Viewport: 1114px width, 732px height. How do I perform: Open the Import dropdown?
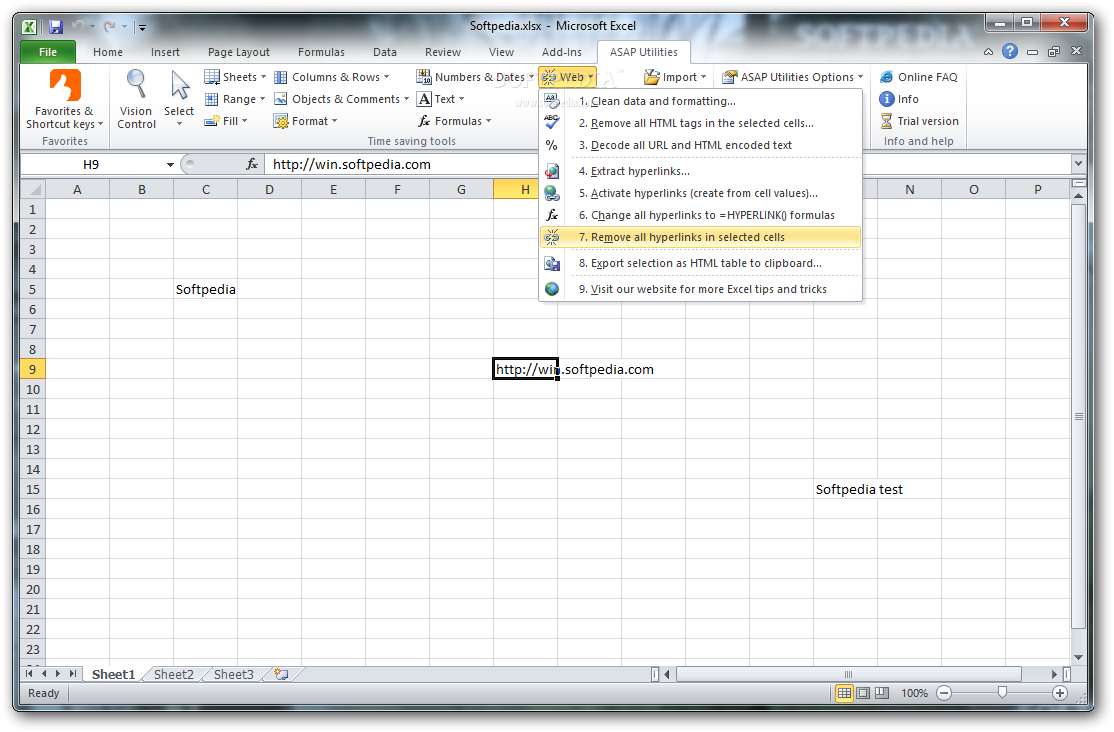(x=675, y=77)
